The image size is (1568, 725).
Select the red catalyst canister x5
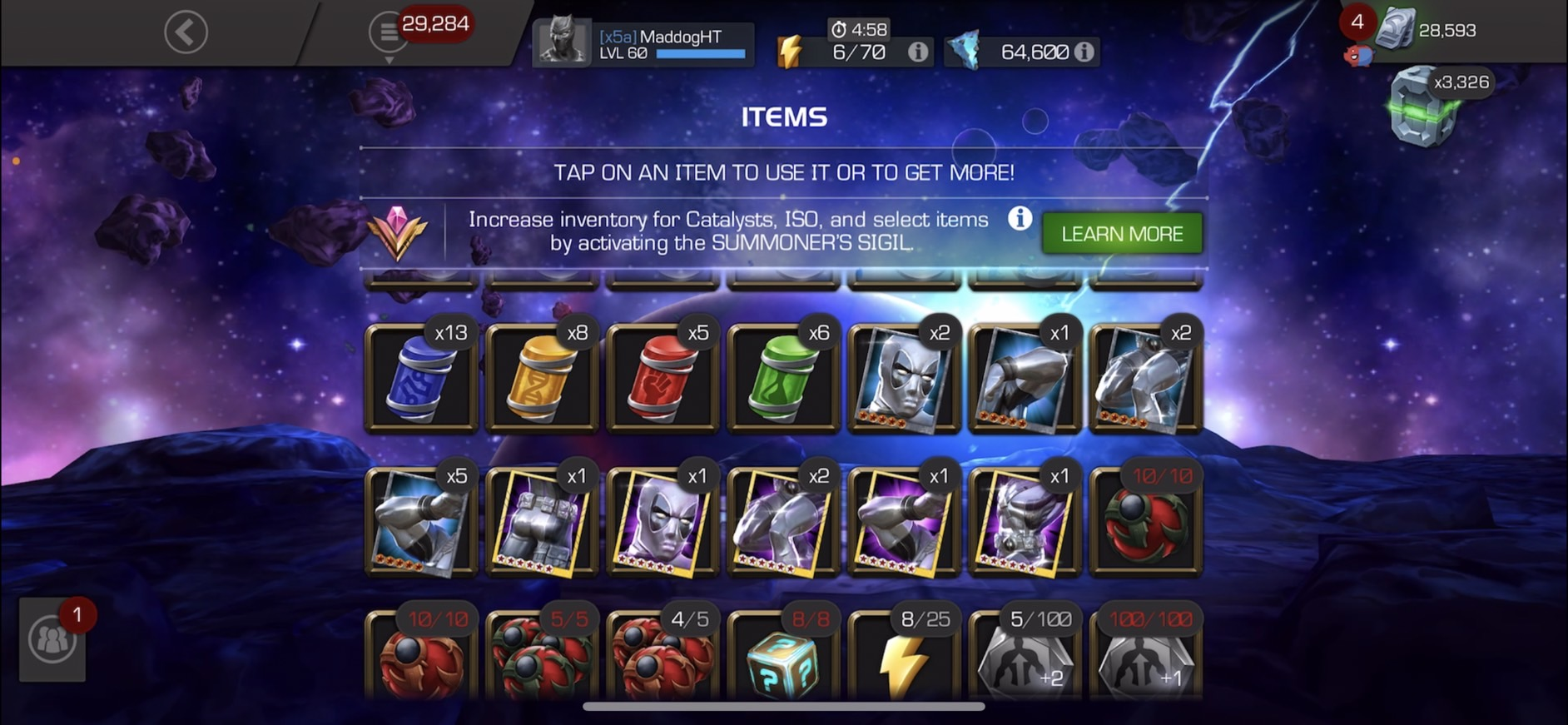pyautogui.click(x=662, y=378)
